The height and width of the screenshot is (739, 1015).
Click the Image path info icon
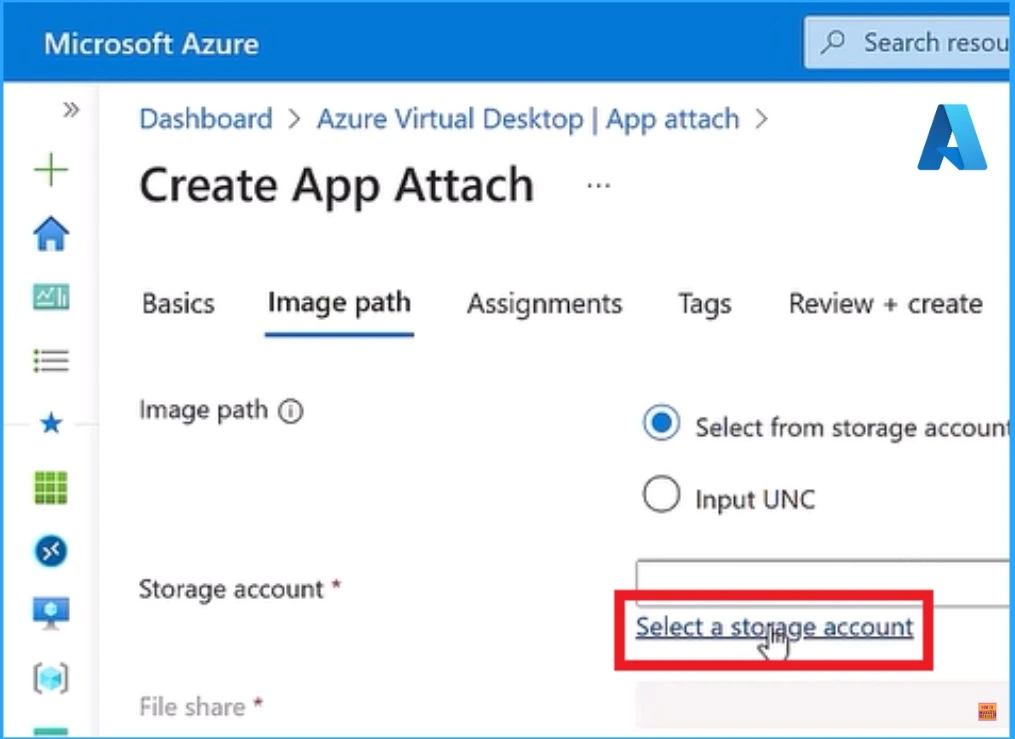pyautogui.click(x=291, y=411)
